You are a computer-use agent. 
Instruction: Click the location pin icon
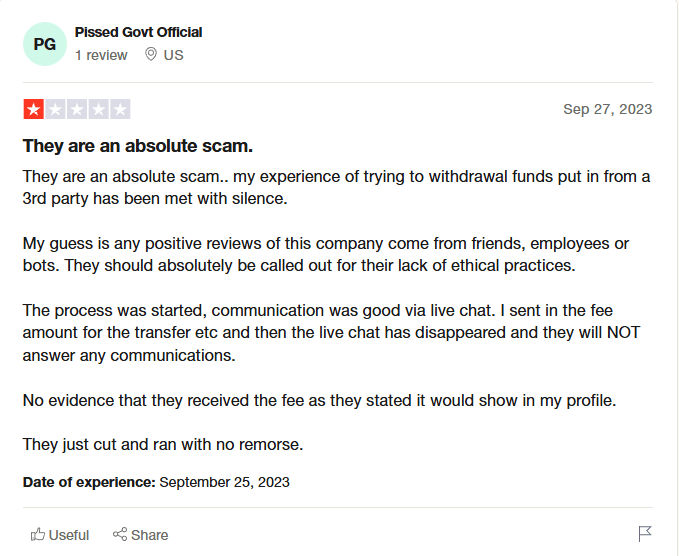(151, 55)
